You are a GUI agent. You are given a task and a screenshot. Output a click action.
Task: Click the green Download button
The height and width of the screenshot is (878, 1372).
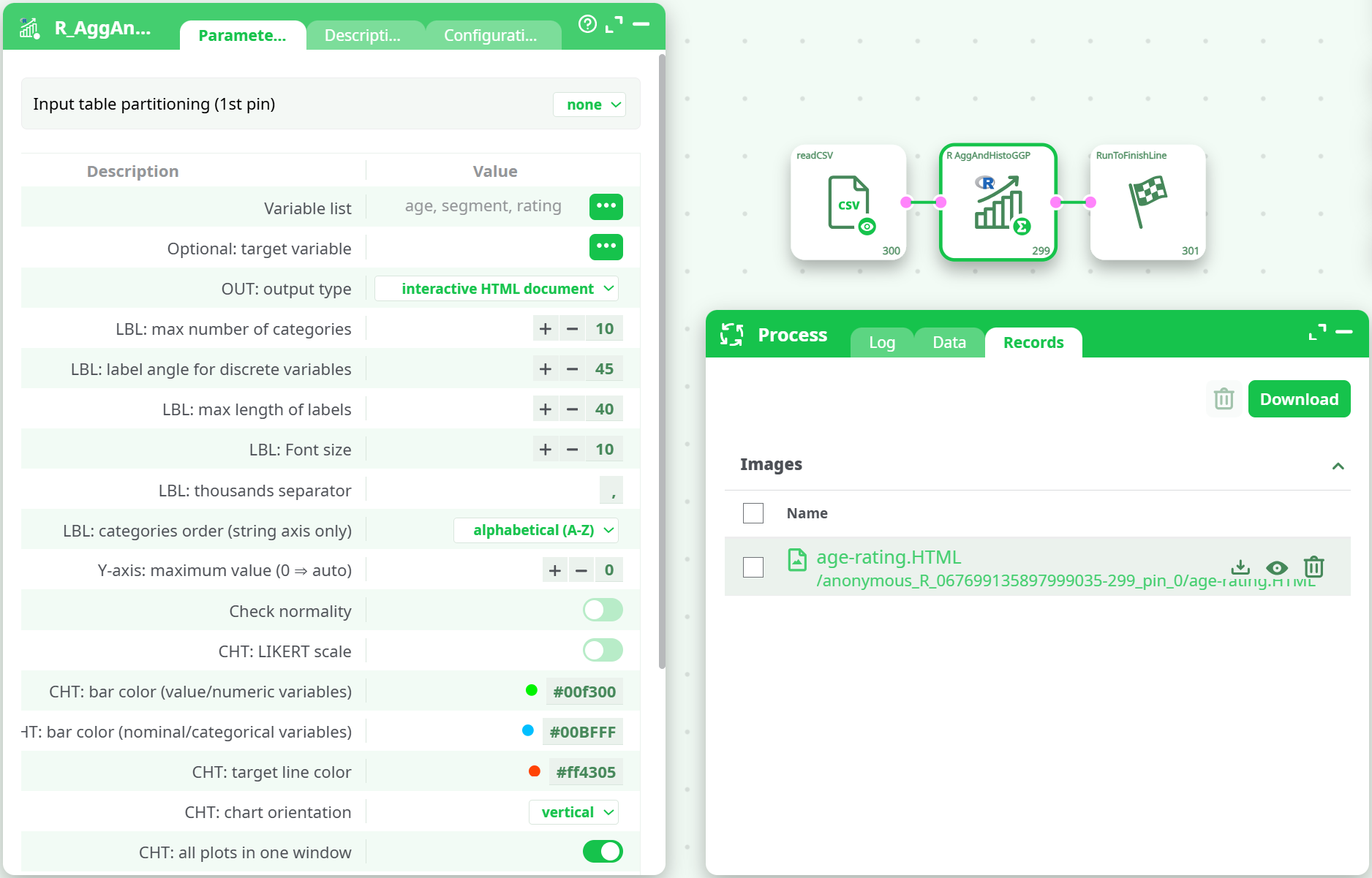click(1299, 399)
